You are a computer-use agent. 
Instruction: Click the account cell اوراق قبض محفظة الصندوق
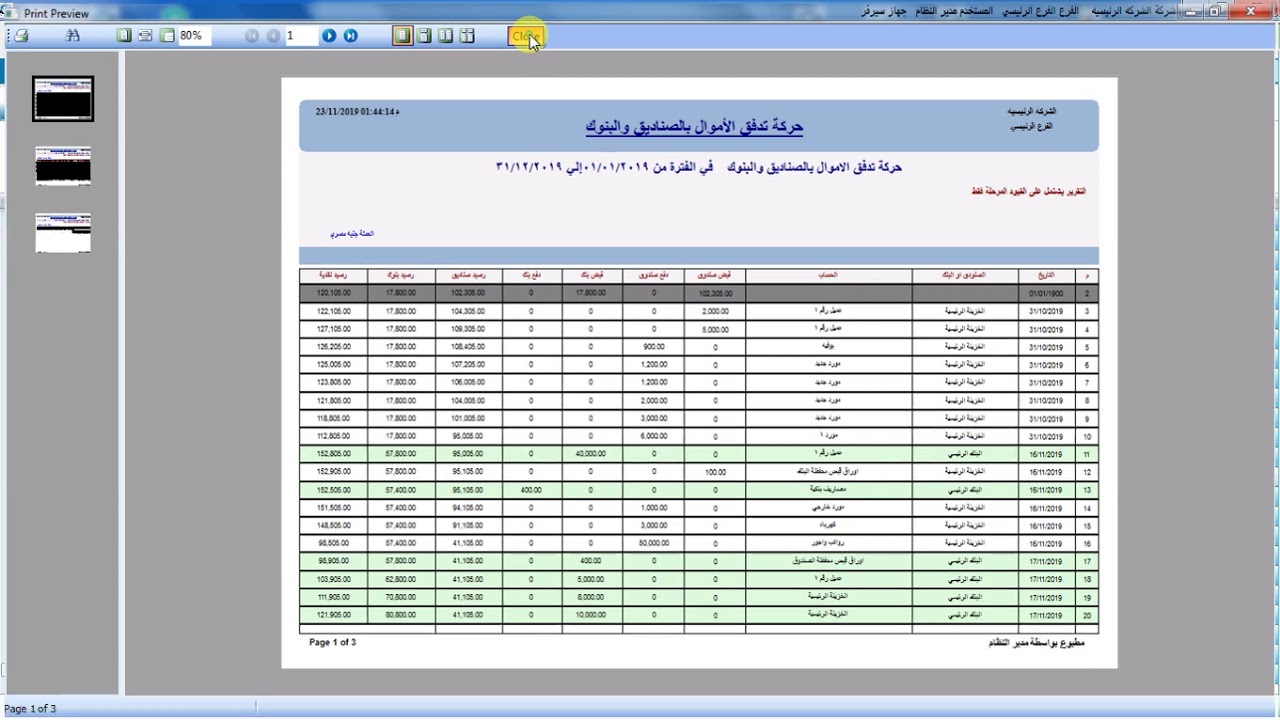coord(829,561)
